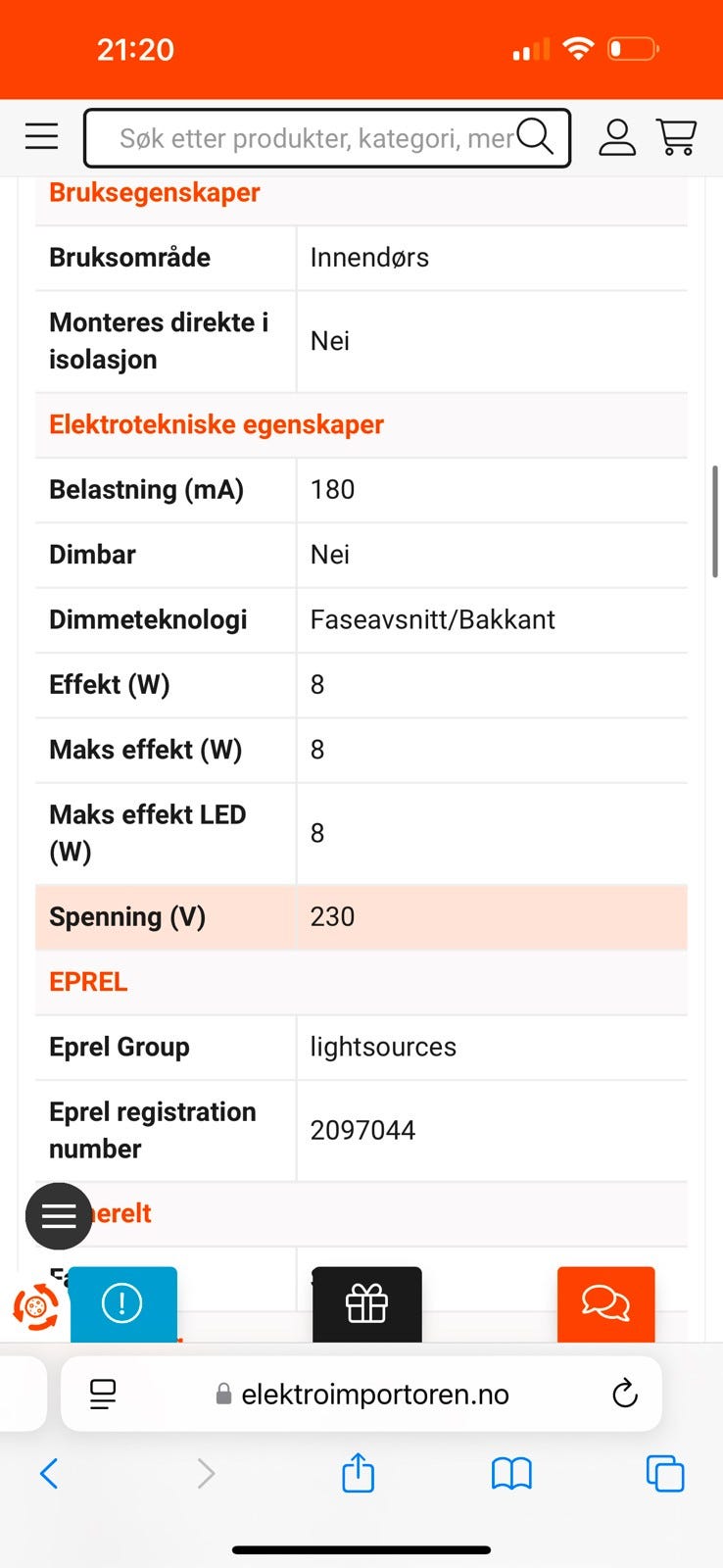The width and height of the screenshot is (723, 1568).
Task: Open the hamburger menu in site header
Action: click(41, 136)
